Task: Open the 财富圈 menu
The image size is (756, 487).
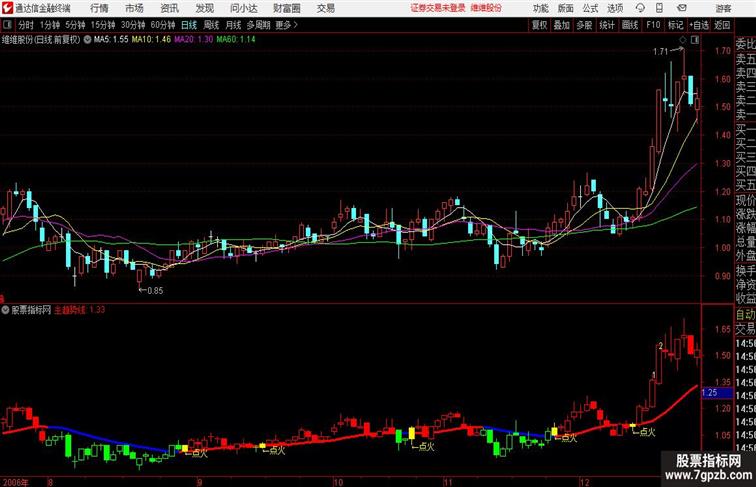Action: (286, 8)
